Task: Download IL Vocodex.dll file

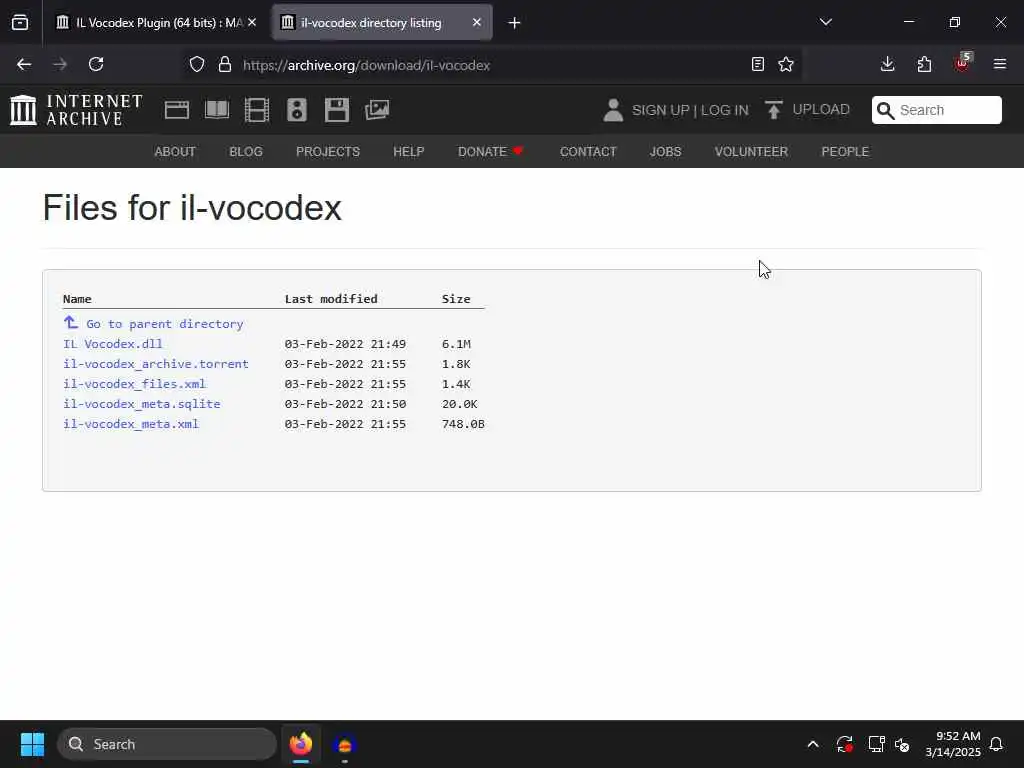Action: 113,344
